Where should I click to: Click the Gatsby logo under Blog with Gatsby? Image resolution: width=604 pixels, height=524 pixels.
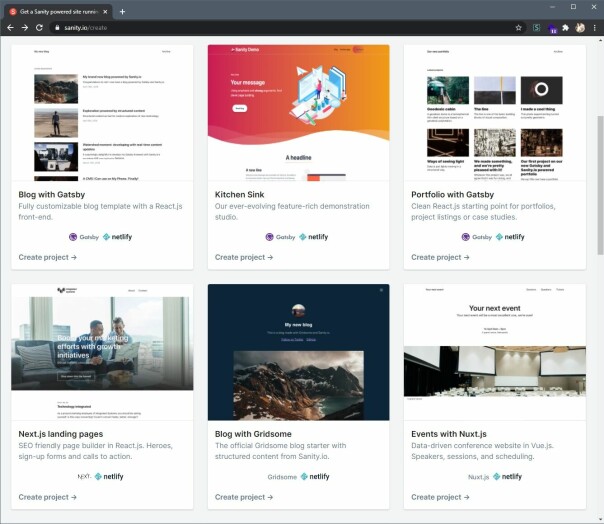(x=84, y=237)
